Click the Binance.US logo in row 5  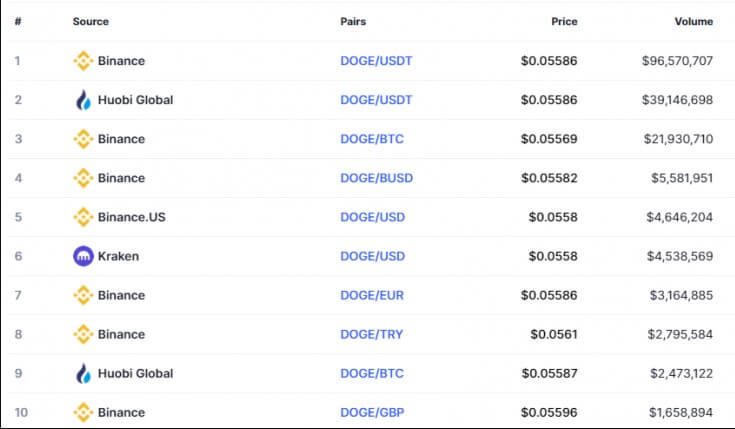83,217
